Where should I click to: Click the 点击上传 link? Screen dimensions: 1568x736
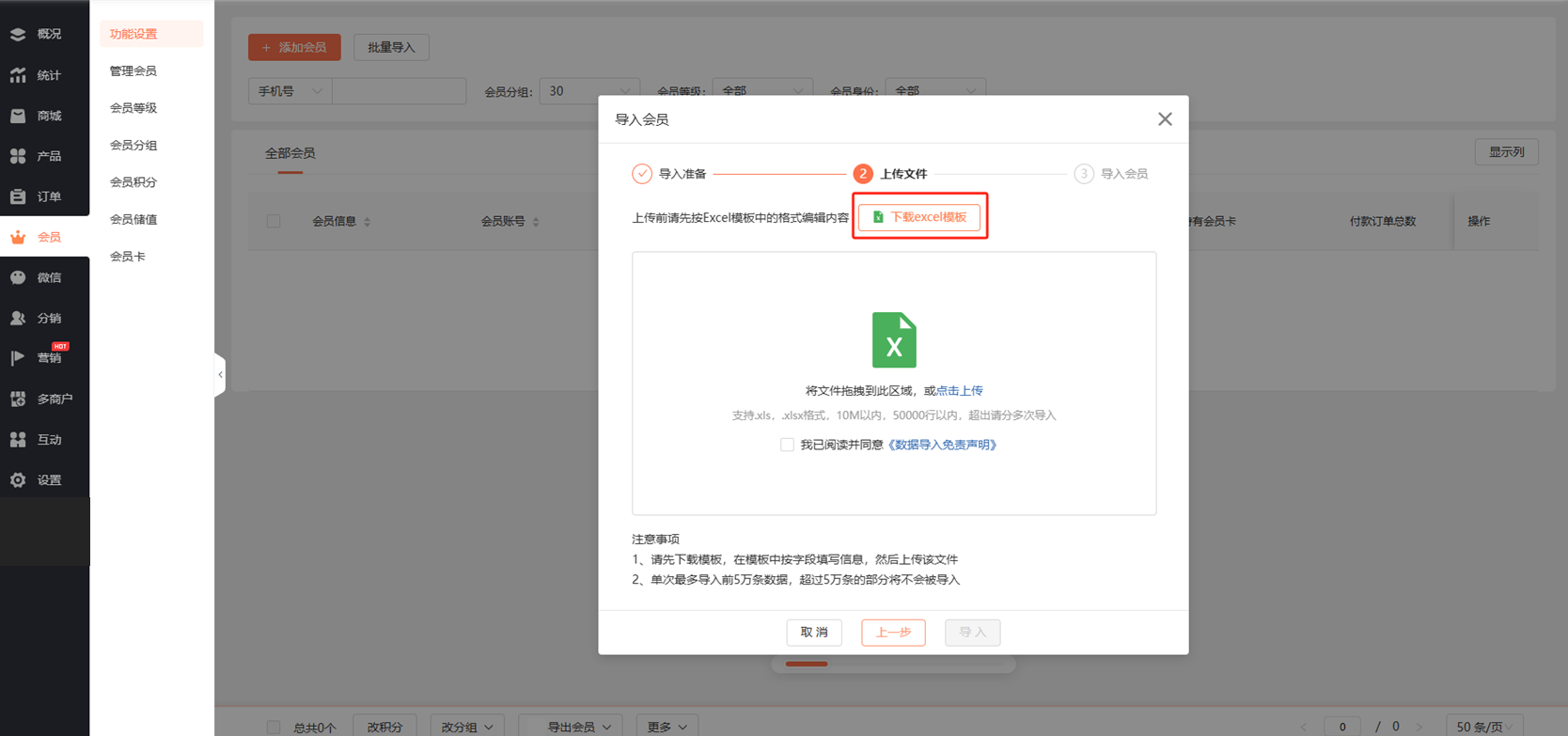pyautogui.click(x=959, y=391)
